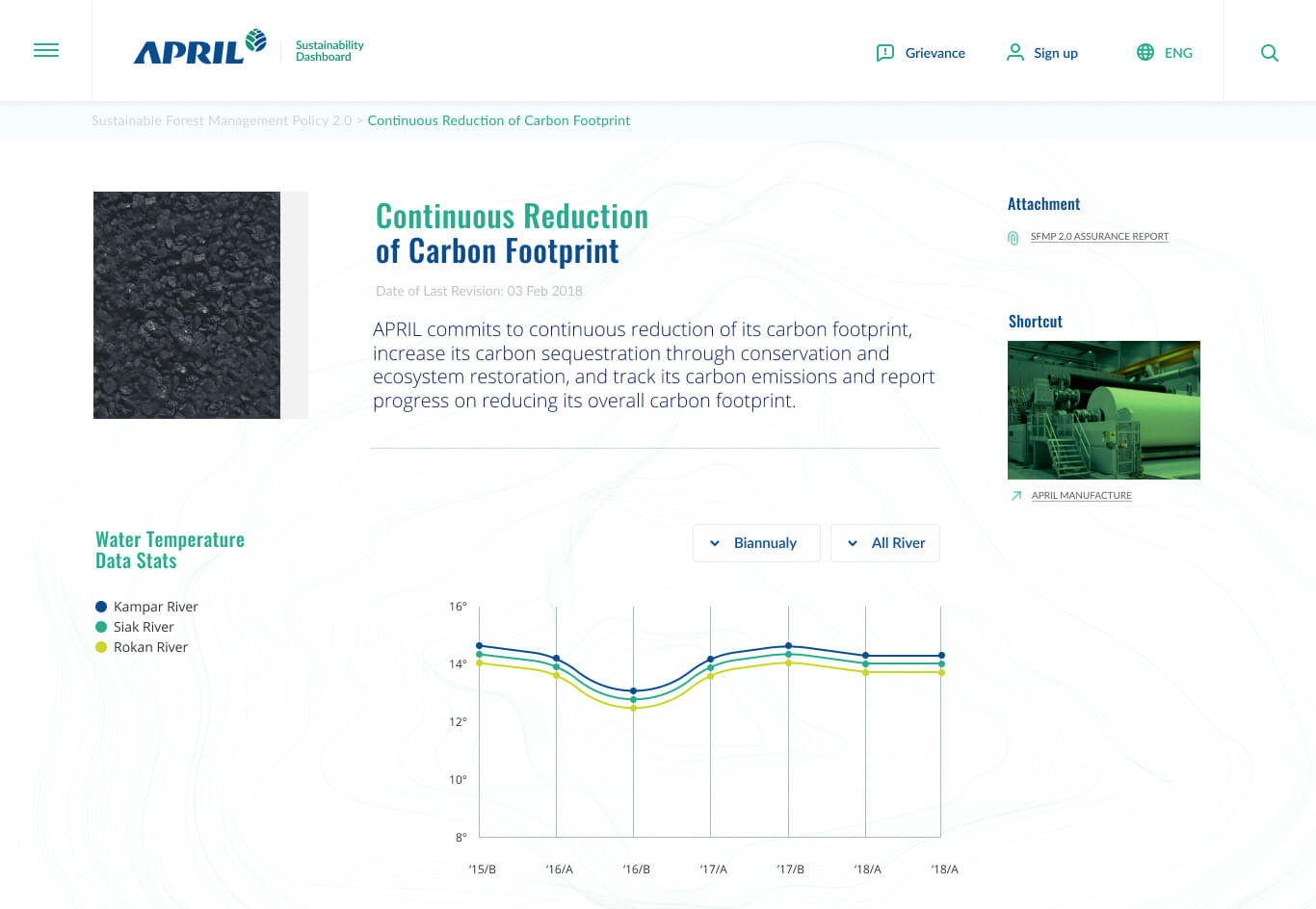Follow the April Manufacture link

tap(1081, 496)
